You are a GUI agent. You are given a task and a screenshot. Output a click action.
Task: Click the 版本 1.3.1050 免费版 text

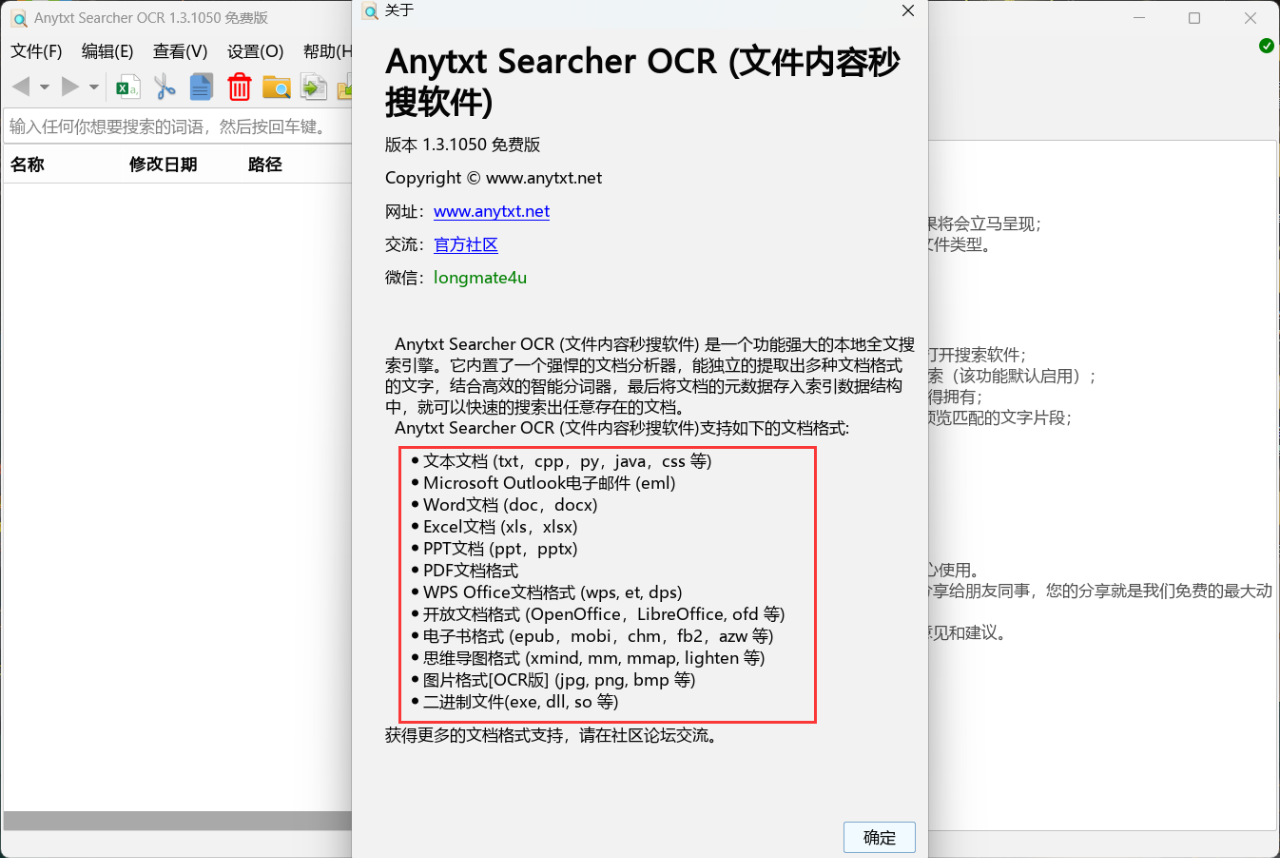[463, 144]
